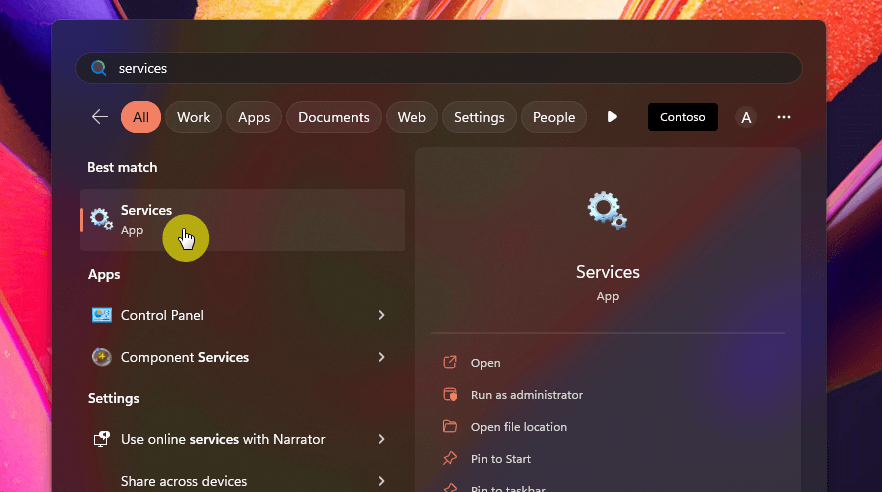Switch to the Settings filter tab
Screen dimensions: 882x492
(479, 117)
